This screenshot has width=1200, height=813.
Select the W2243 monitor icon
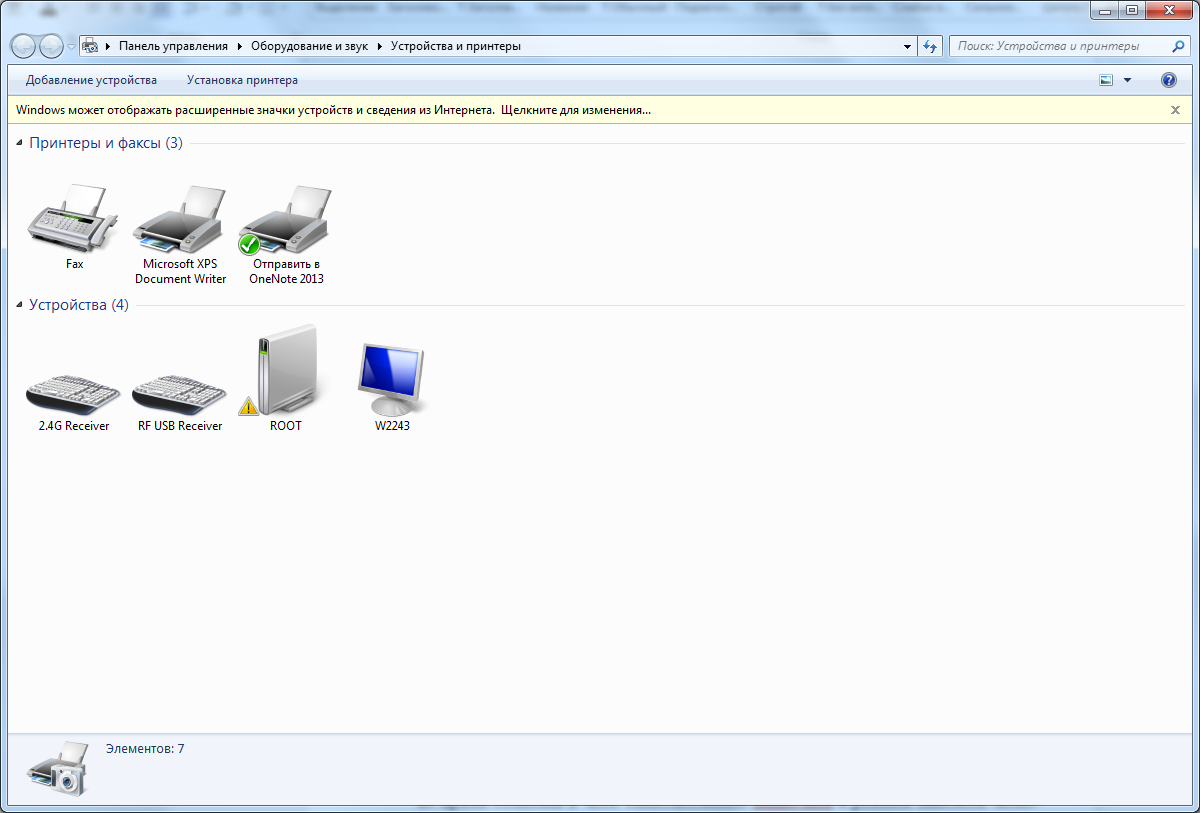click(x=392, y=380)
